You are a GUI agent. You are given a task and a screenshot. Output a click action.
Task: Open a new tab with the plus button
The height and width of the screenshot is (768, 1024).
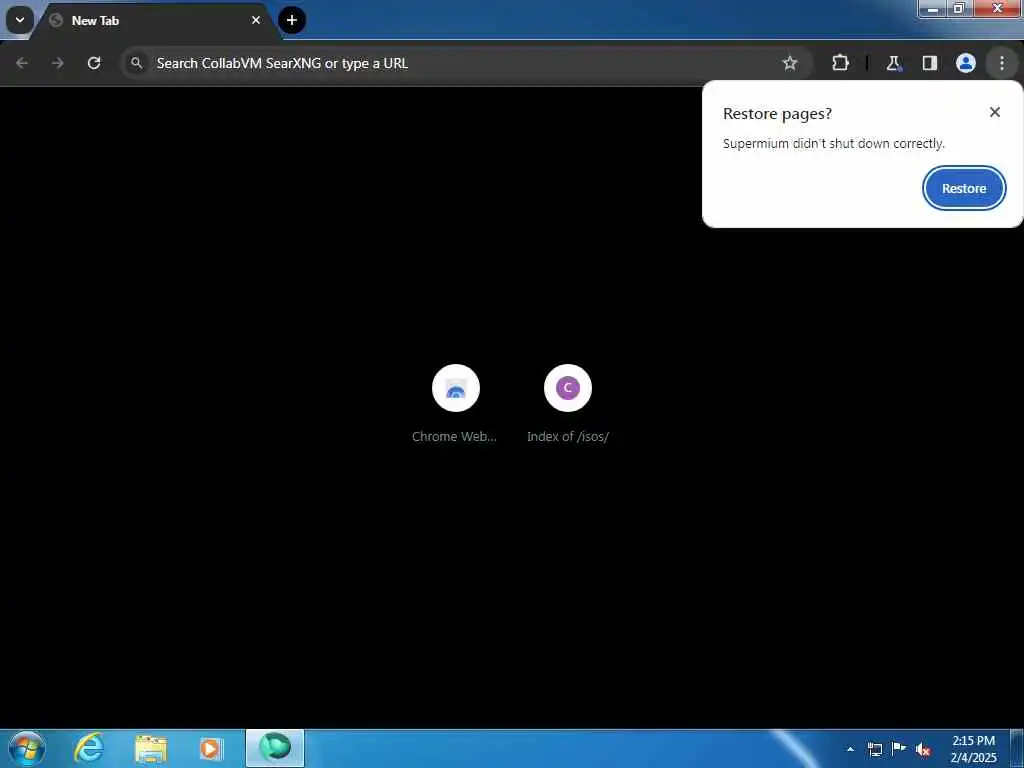point(292,20)
